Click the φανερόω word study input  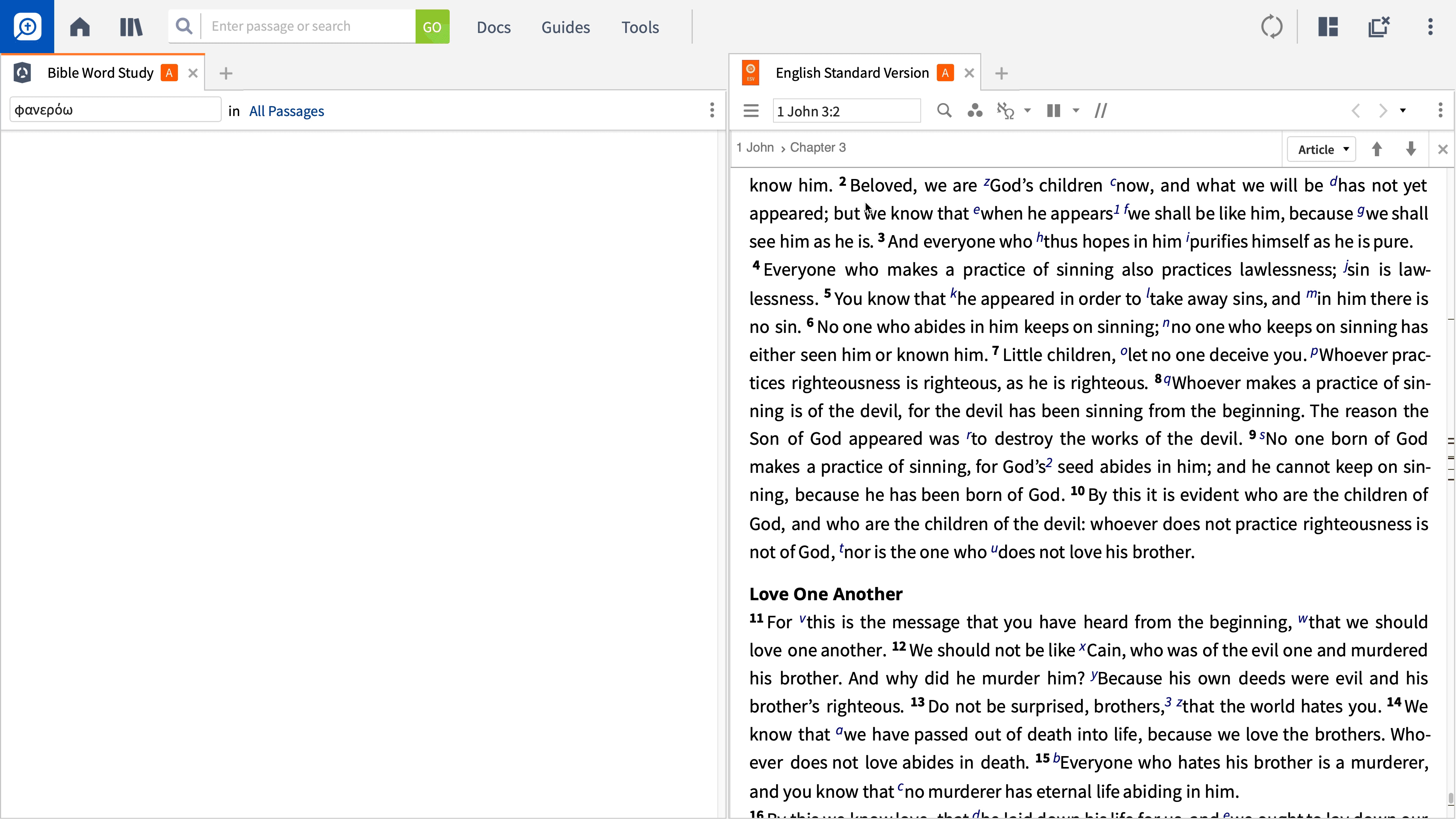tap(115, 110)
